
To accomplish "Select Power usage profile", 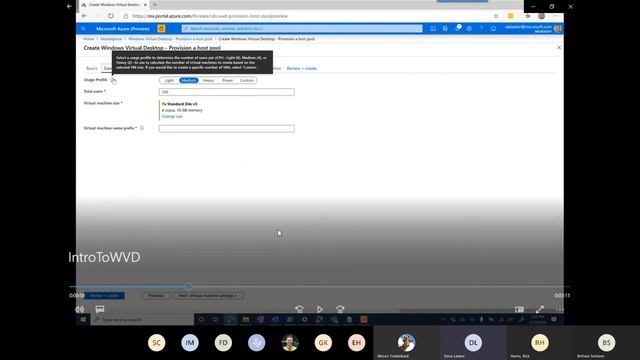I will pyautogui.click(x=227, y=80).
